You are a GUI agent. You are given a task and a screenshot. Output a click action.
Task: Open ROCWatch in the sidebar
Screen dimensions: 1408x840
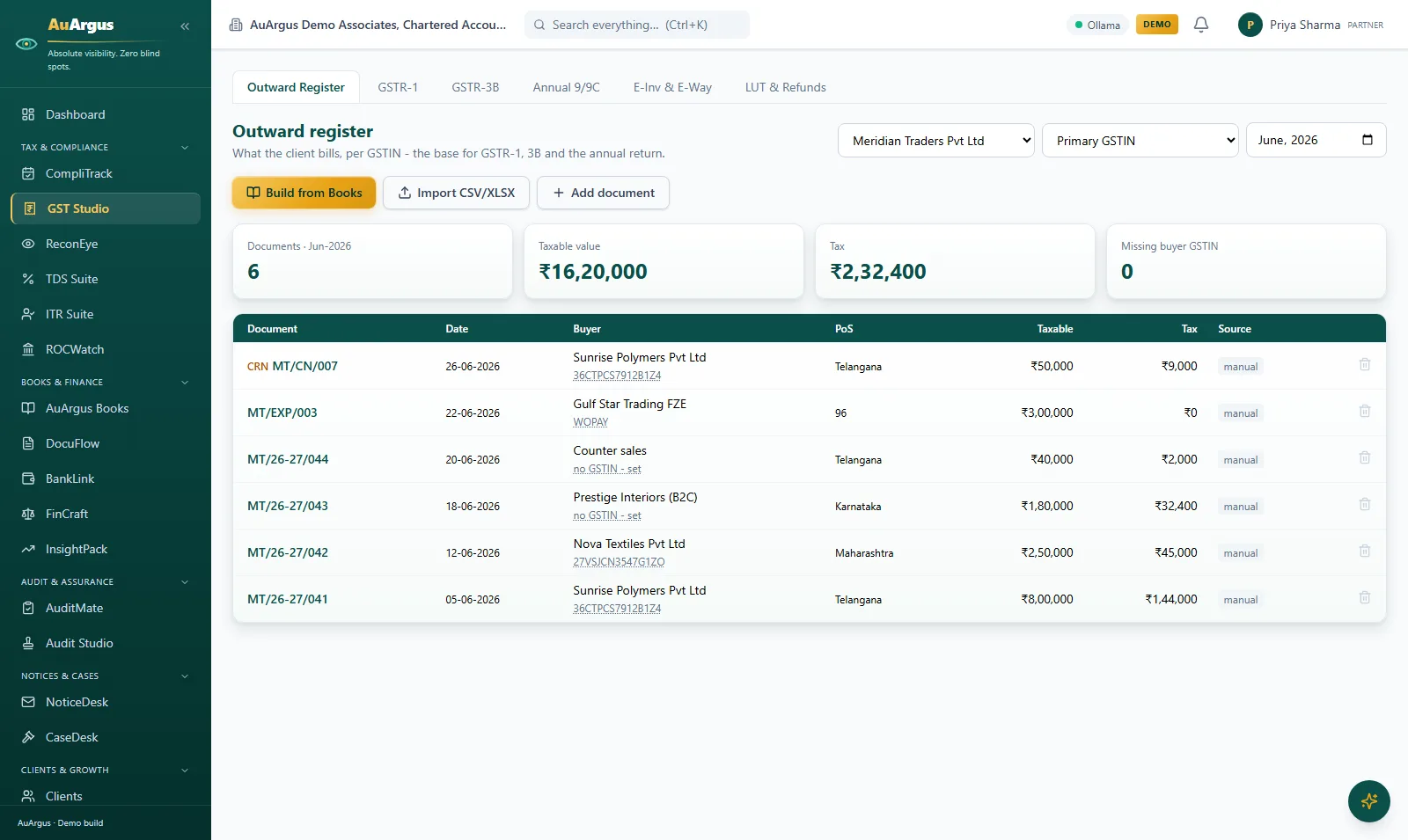pyautogui.click(x=106, y=349)
